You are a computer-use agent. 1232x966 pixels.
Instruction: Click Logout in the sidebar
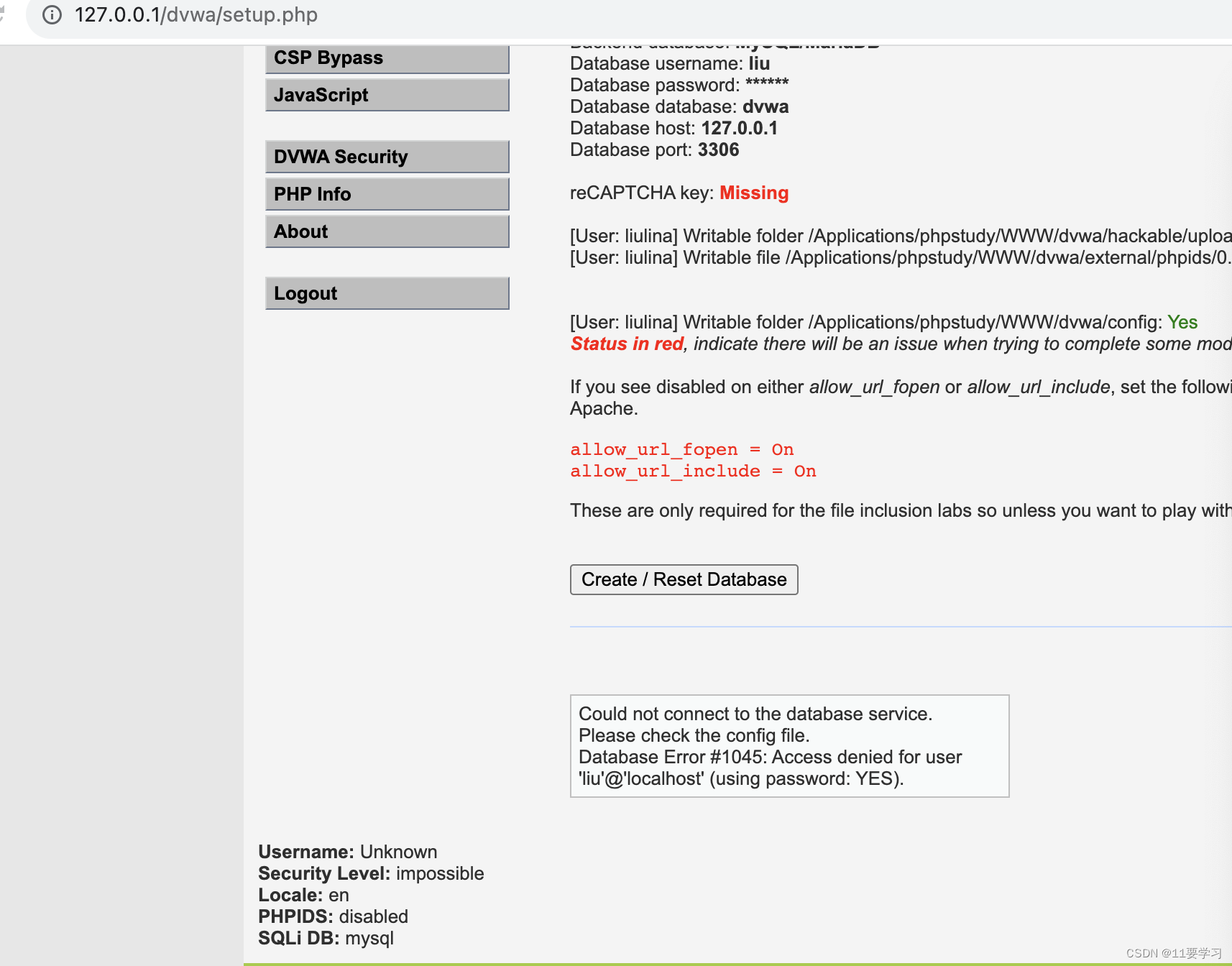387,293
